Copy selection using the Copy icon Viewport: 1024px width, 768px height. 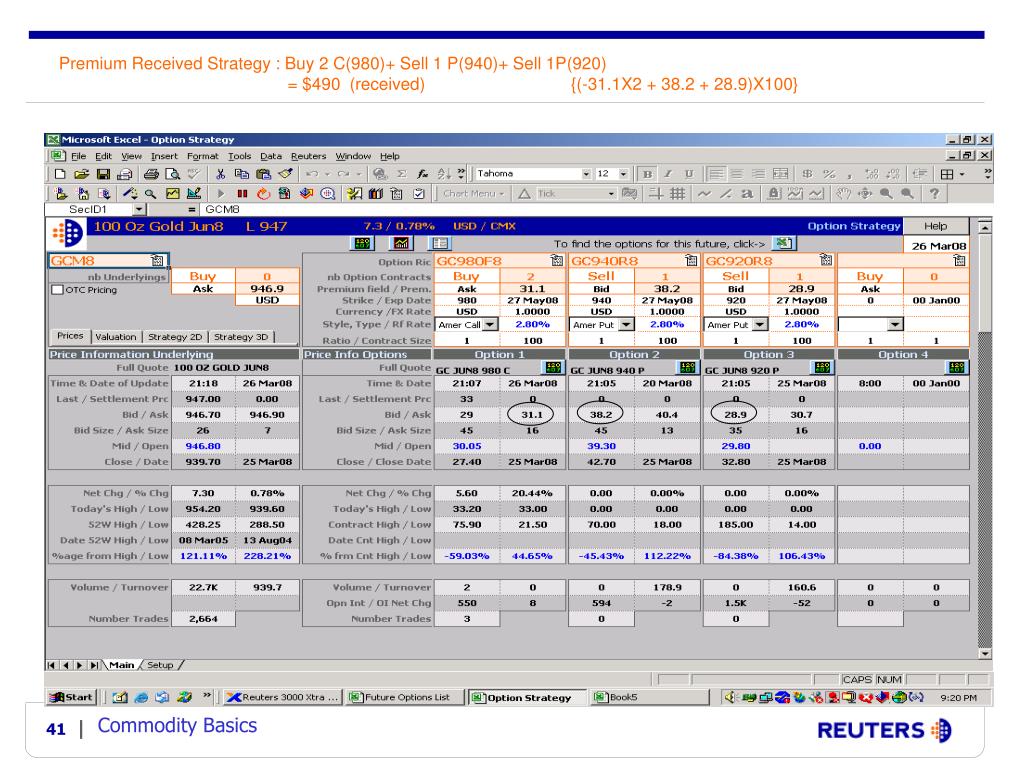[x=242, y=174]
